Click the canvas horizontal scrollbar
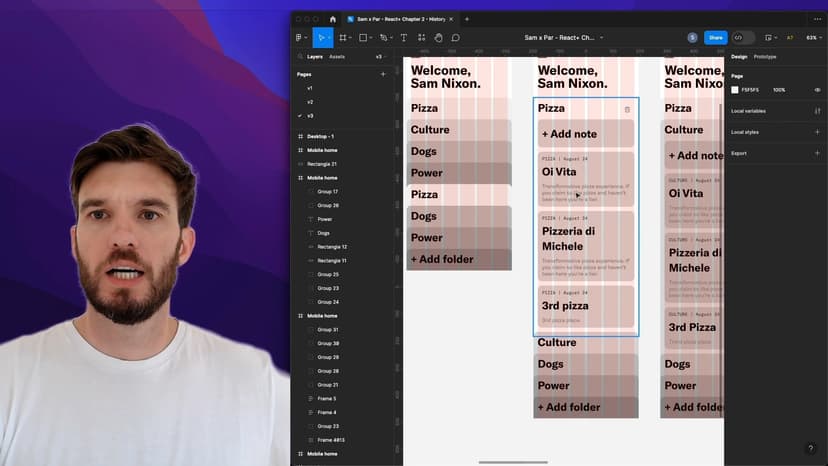 point(513,462)
